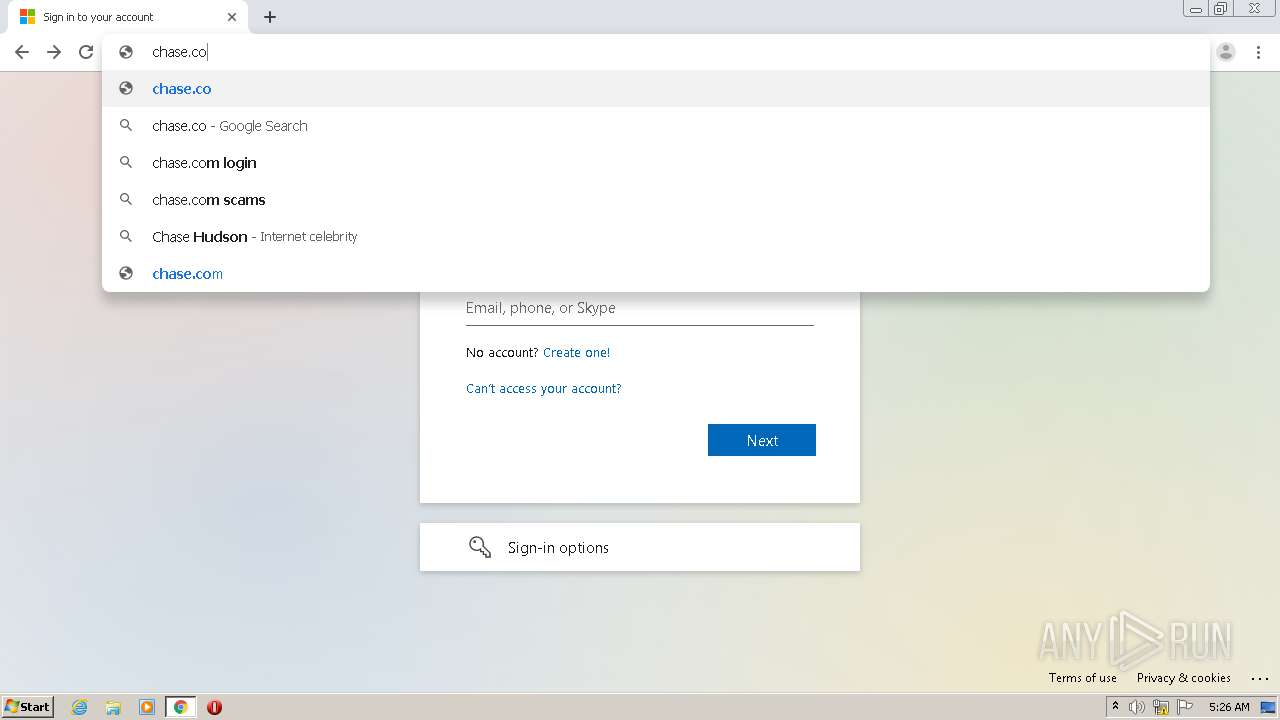
Task: Click the globe icon in address bar
Action: [126, 52]
